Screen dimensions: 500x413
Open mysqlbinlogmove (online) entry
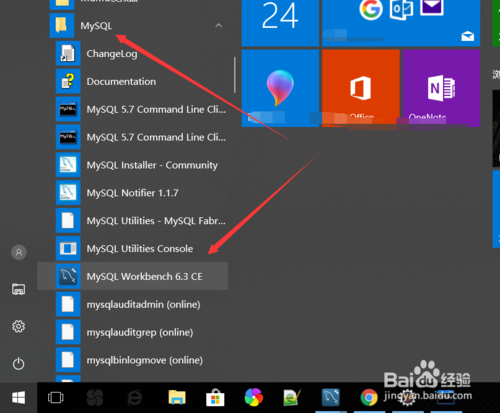(x=145, y=360)
